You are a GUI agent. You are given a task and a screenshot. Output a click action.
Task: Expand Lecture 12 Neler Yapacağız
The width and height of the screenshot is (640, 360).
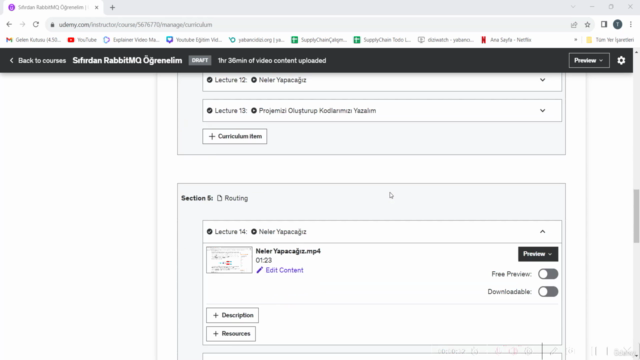pyautogui.click(x=542, y=80)
